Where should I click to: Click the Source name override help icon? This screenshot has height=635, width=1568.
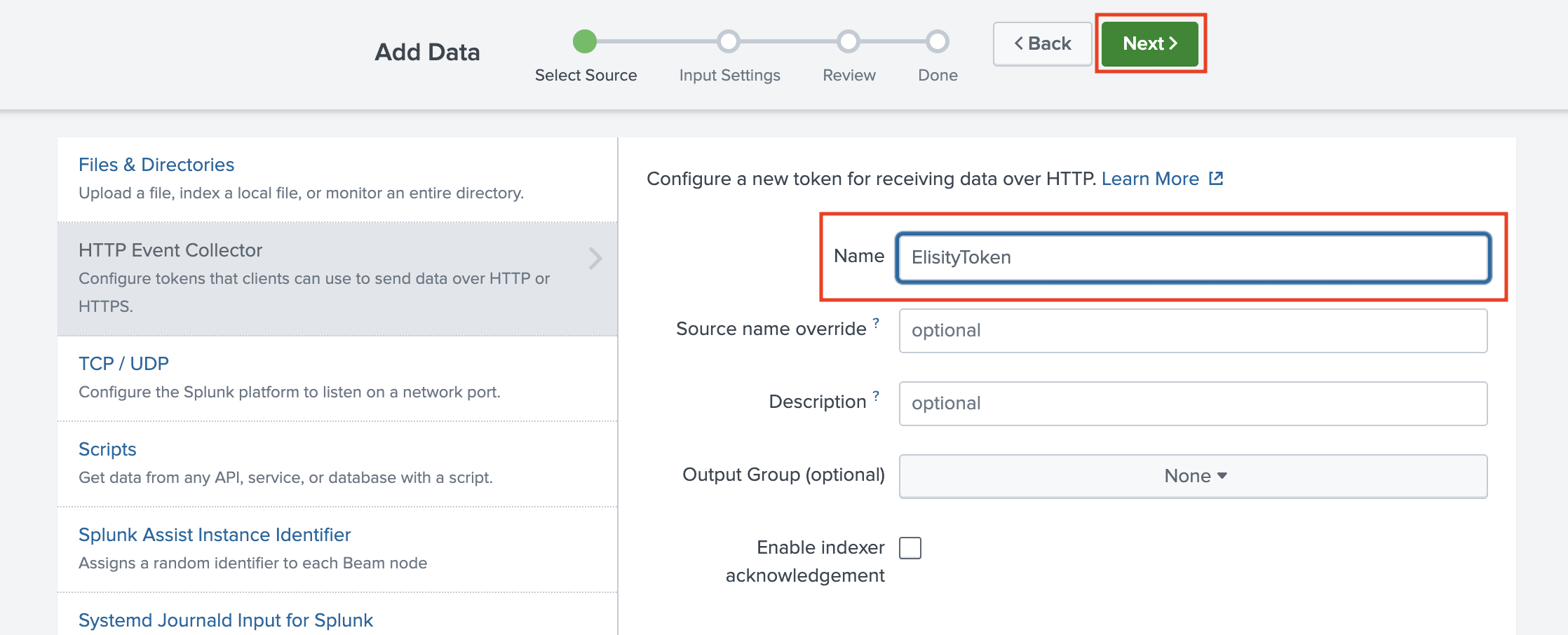876,322
